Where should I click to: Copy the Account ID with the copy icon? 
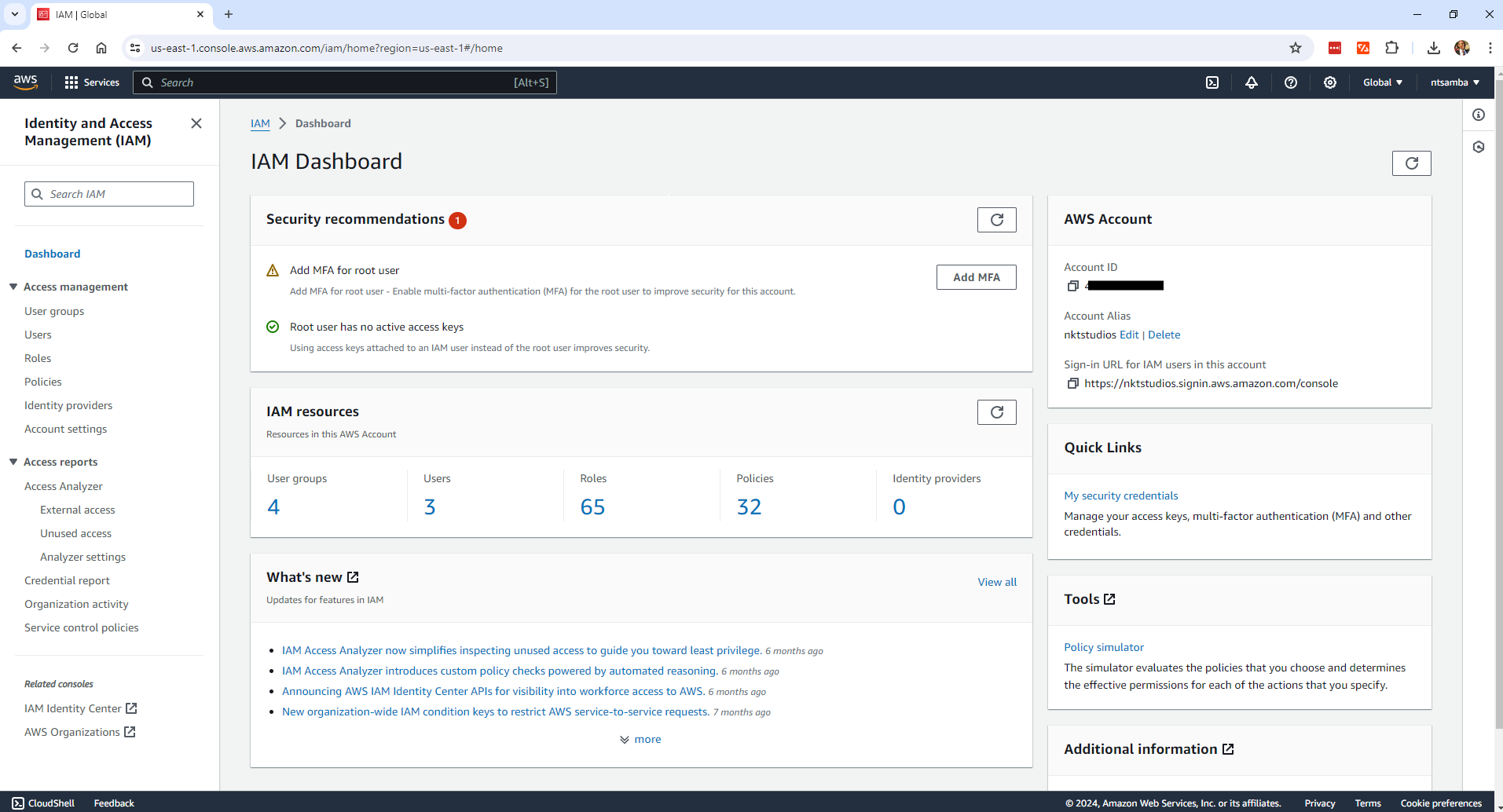pyautogui.click(x=1072, y=286)
